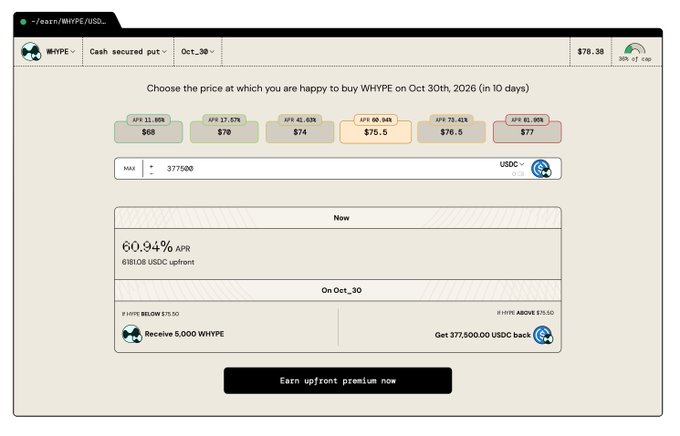Click the USDC icon beside USDC back
The width and height of the screenshot is (680, 436).
543,335
